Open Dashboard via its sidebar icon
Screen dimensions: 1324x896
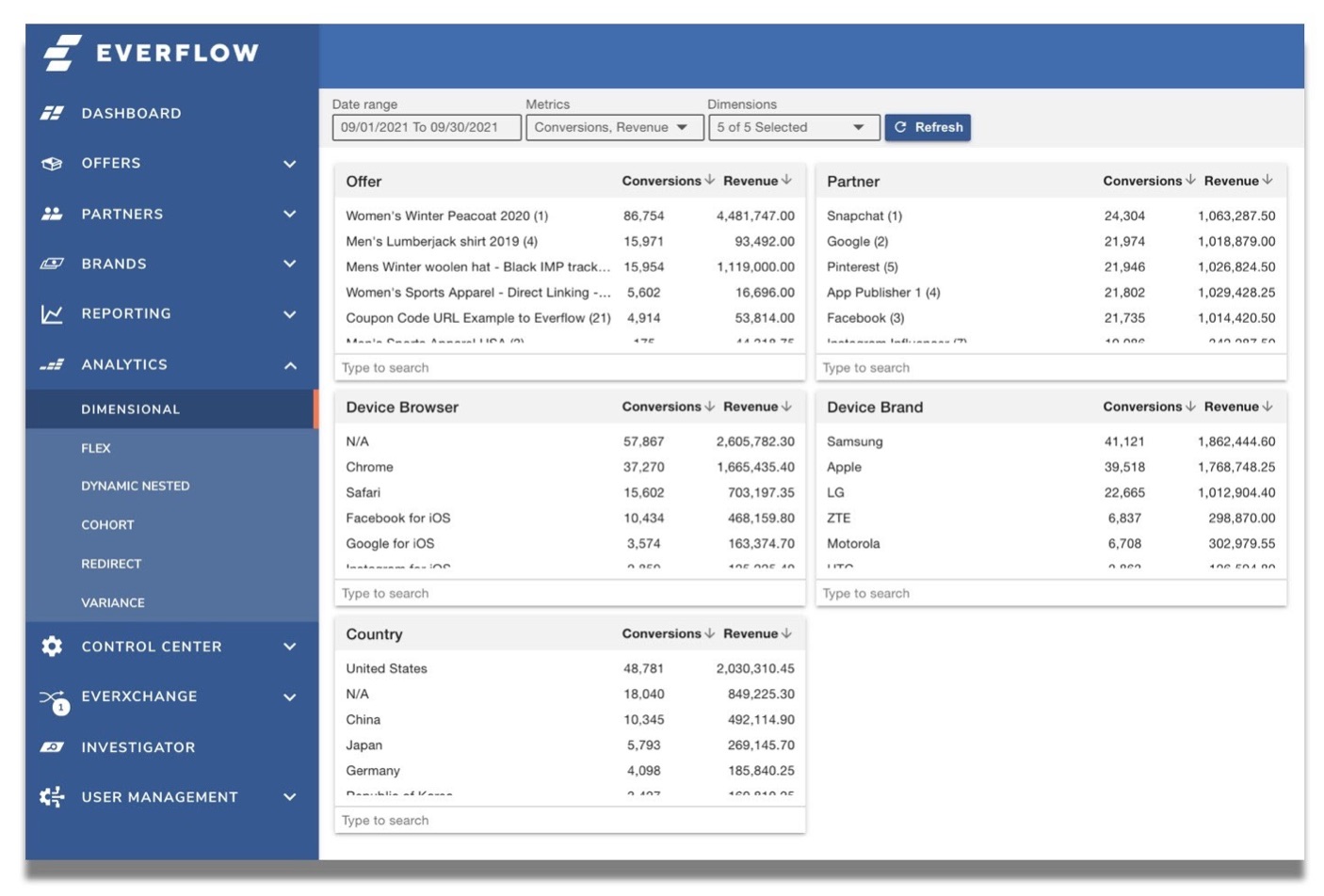(52, 113)
